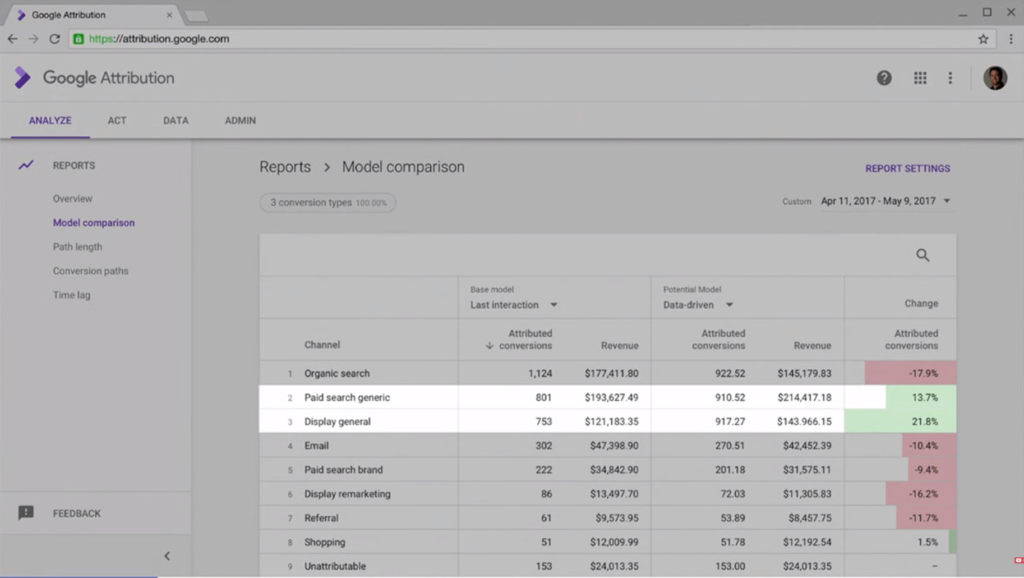Click the secure lock icon in address bar
The image size is (1024, 578).
(x=78, y=39)
